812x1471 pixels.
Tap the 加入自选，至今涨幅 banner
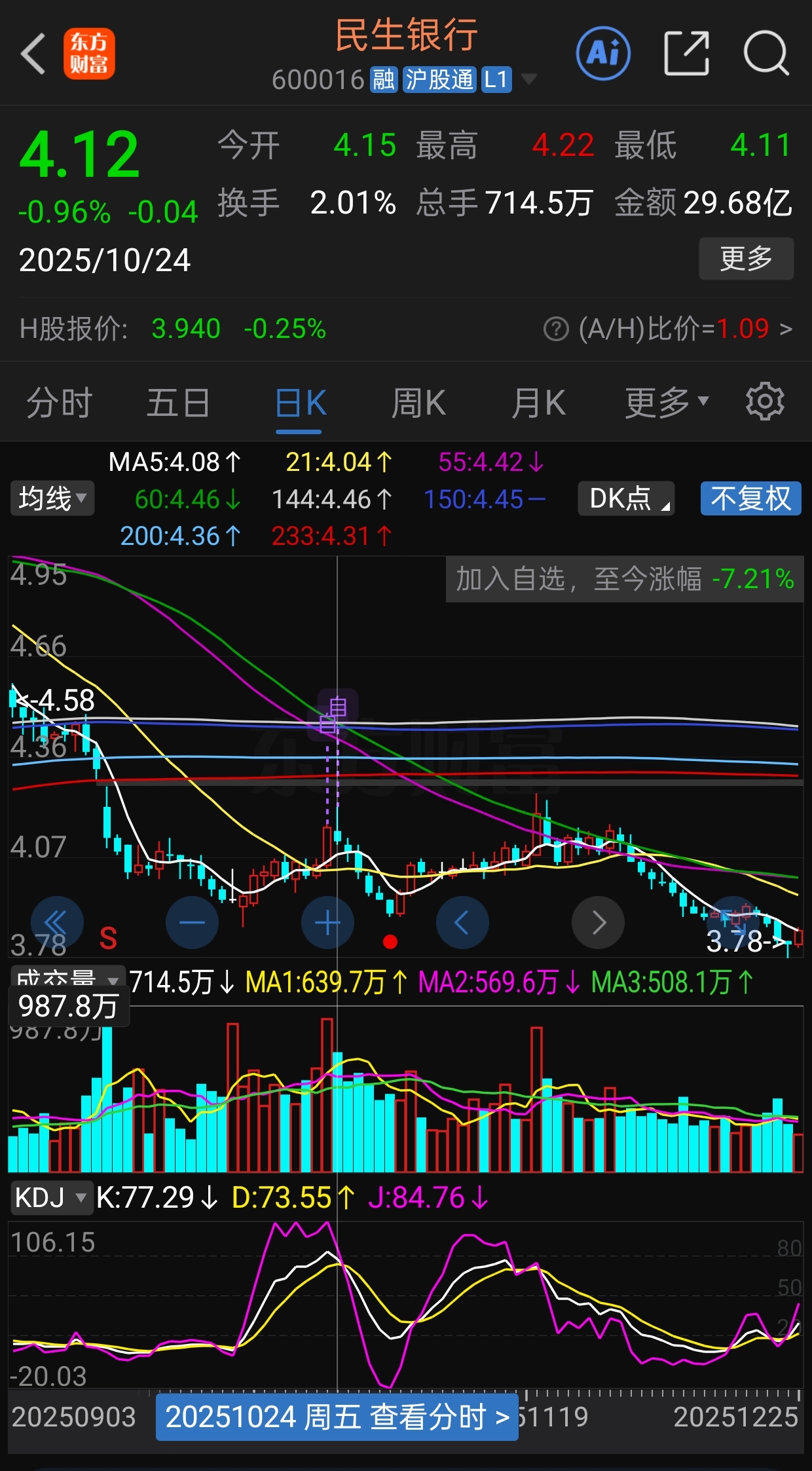625,579
